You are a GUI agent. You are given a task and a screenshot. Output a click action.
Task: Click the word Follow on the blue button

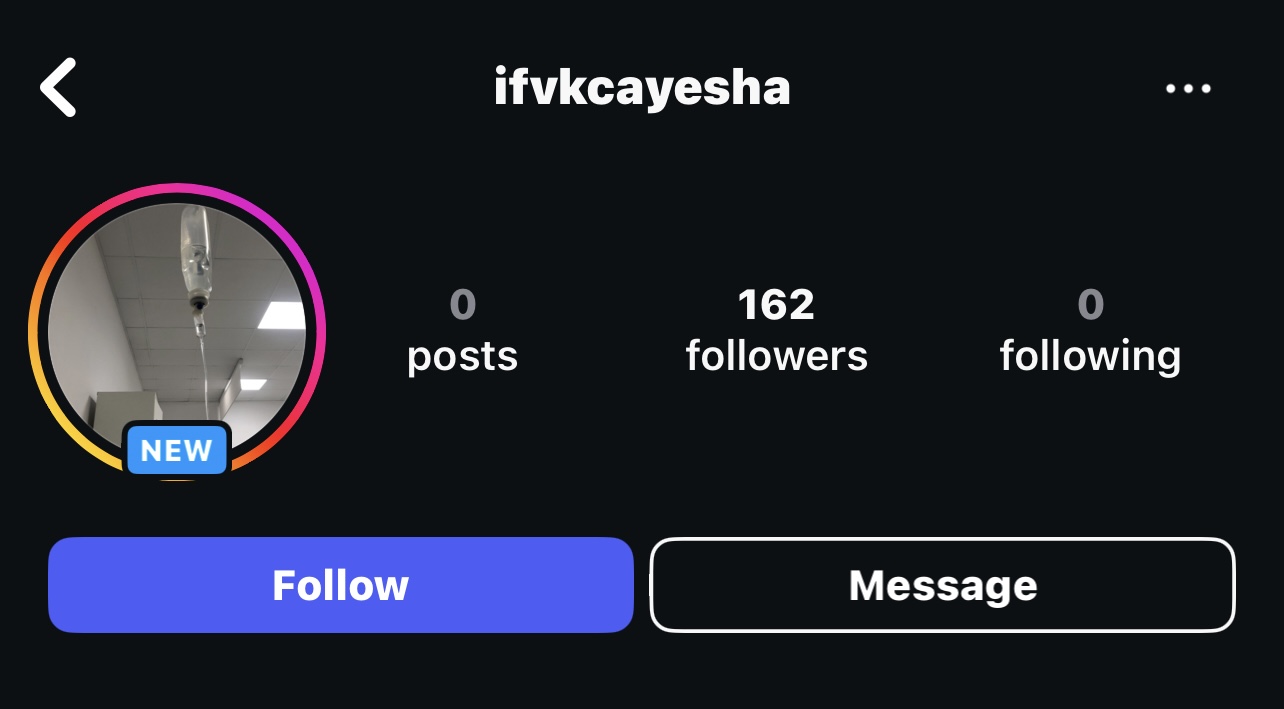341,585
